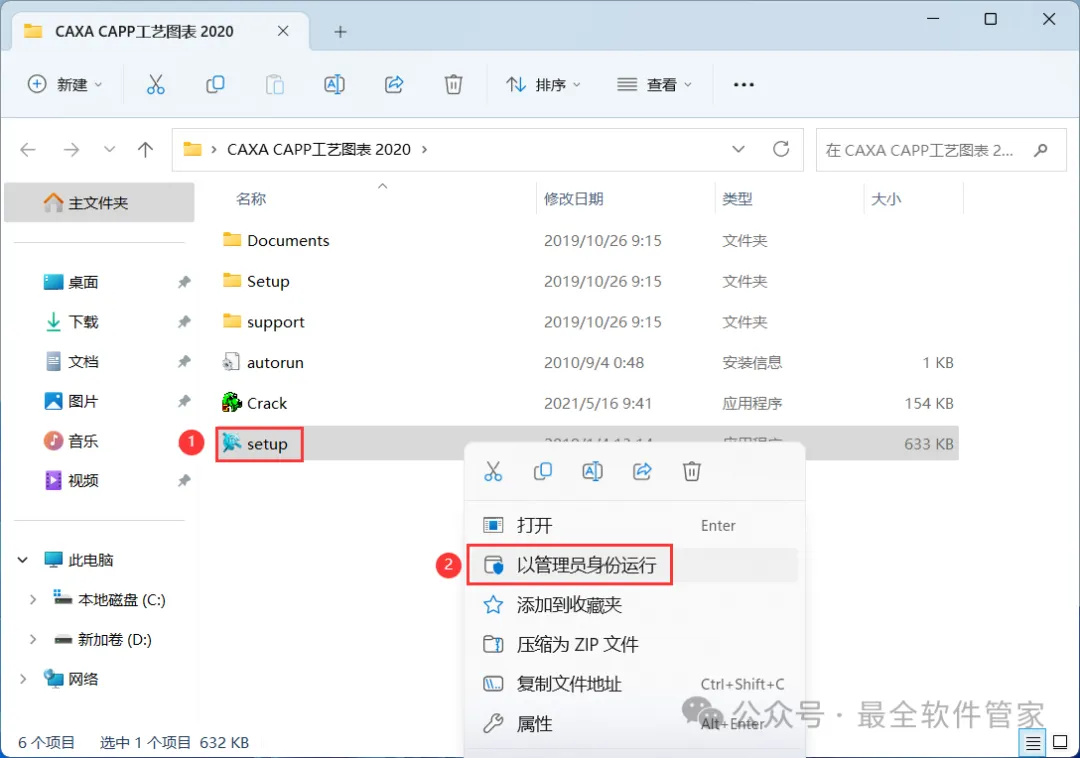Open the 排序 sort dropdown
The height and width of the screenshot is (758, 1080).
click(x=543, y=85)
